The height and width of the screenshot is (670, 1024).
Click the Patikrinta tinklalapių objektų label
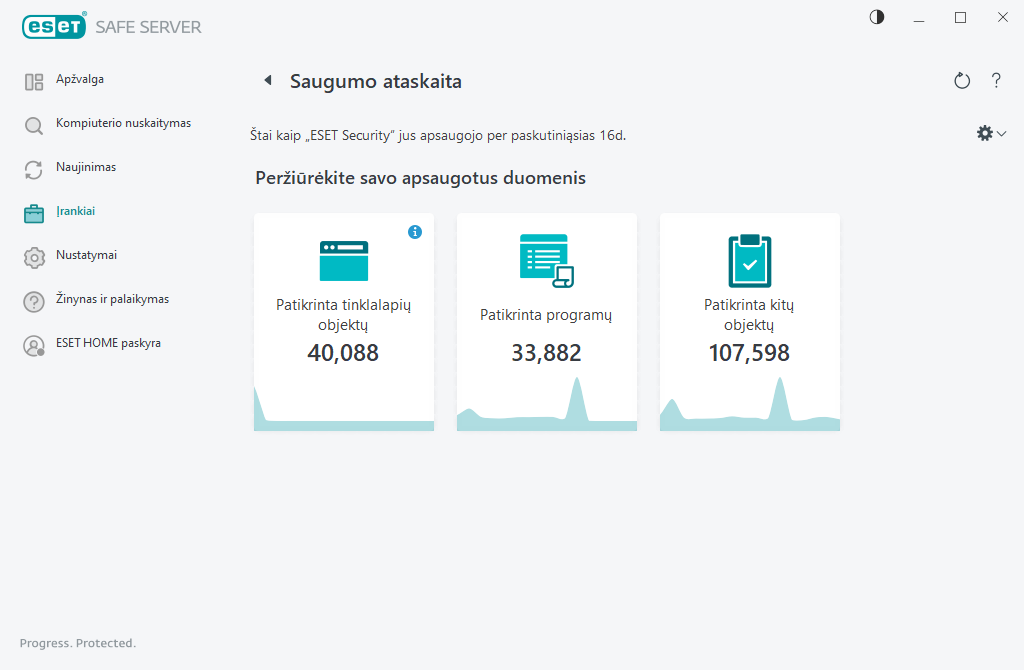tap(344, 315)
